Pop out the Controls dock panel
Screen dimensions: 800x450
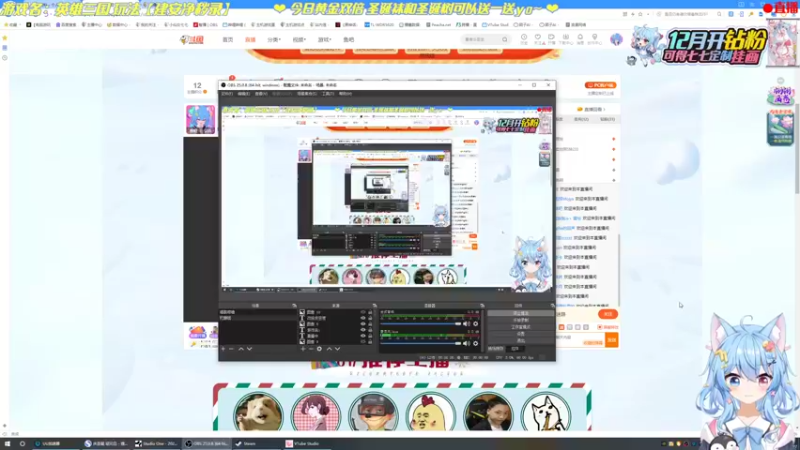552,305
